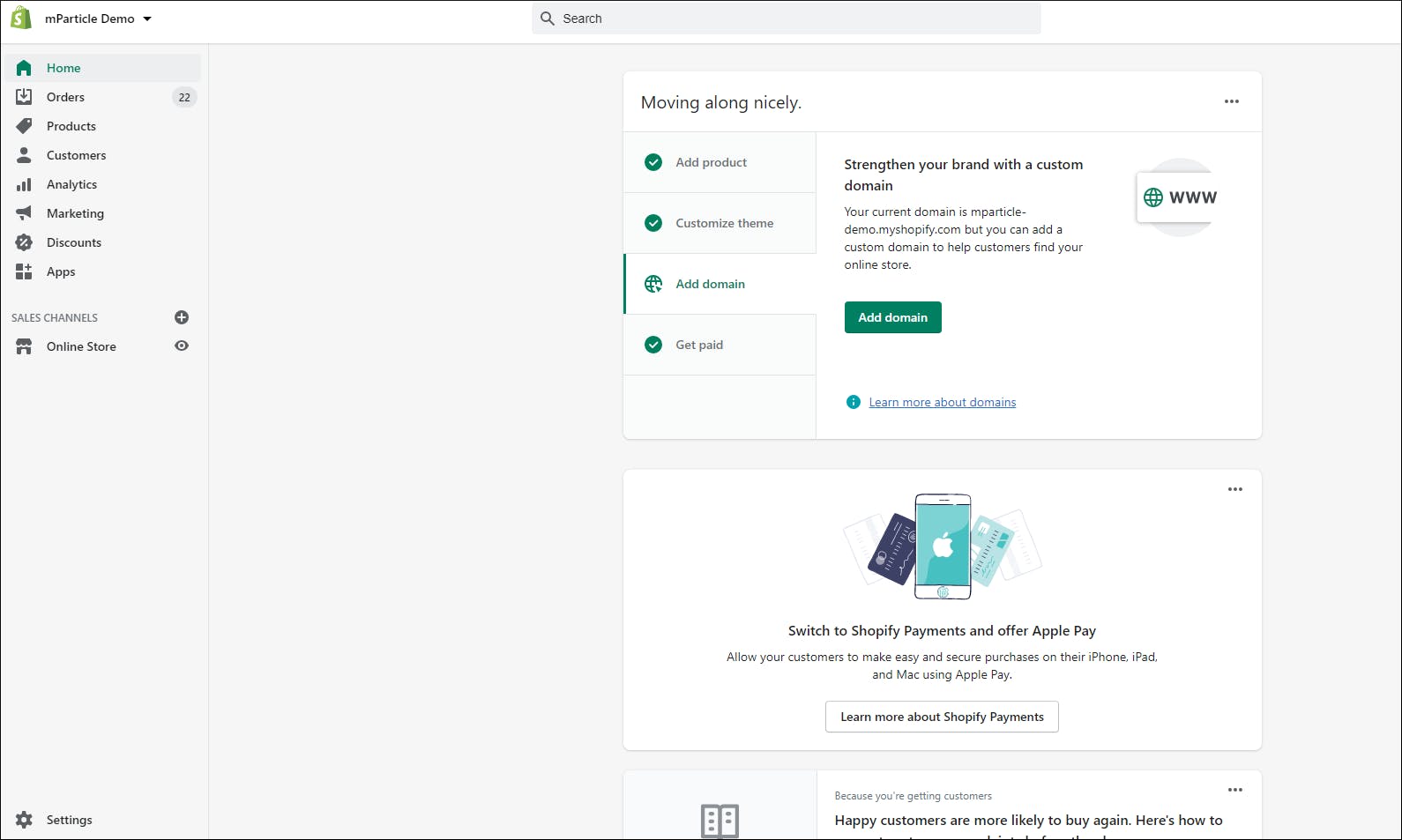Click the Search input field
The height and width of the screenshot is (840, 1402).
click(x=786, y=19)
